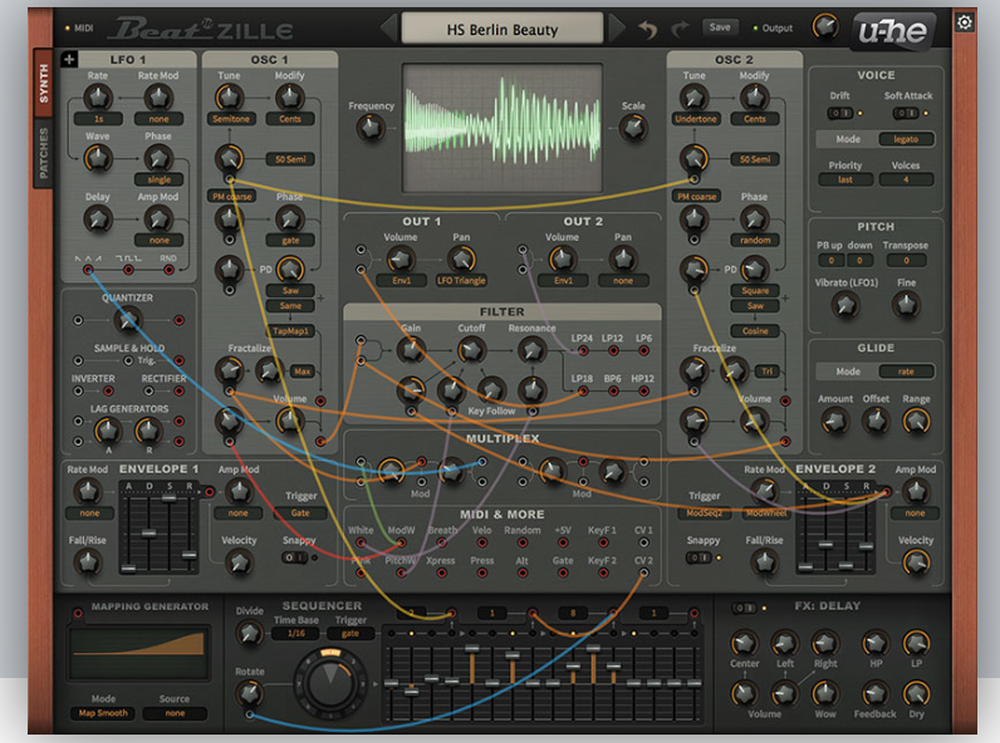Viewport: 1000px width, 743px height.
Task: Click the Xpress output jack
Action: [x=441, y=573]
